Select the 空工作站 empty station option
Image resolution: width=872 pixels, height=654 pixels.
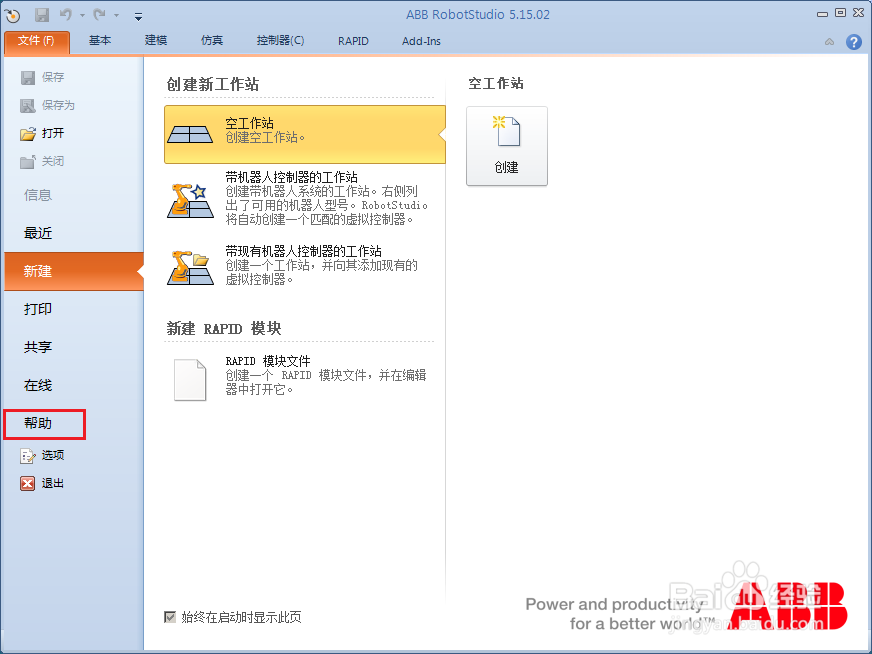[x=305, y=135]
